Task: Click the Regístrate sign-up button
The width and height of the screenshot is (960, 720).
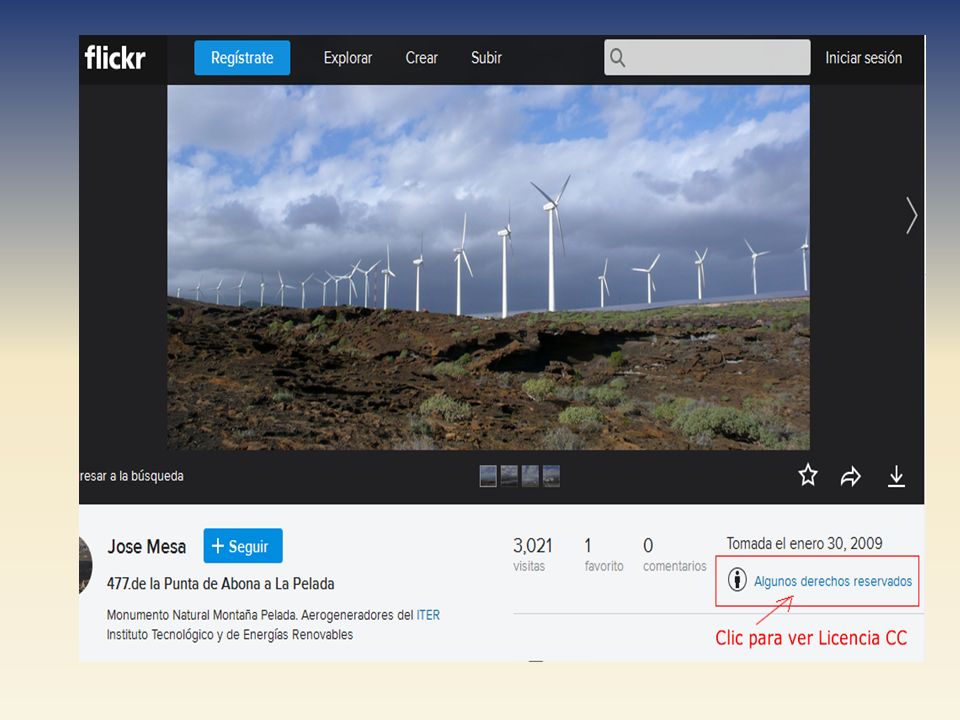Action: 242,58
